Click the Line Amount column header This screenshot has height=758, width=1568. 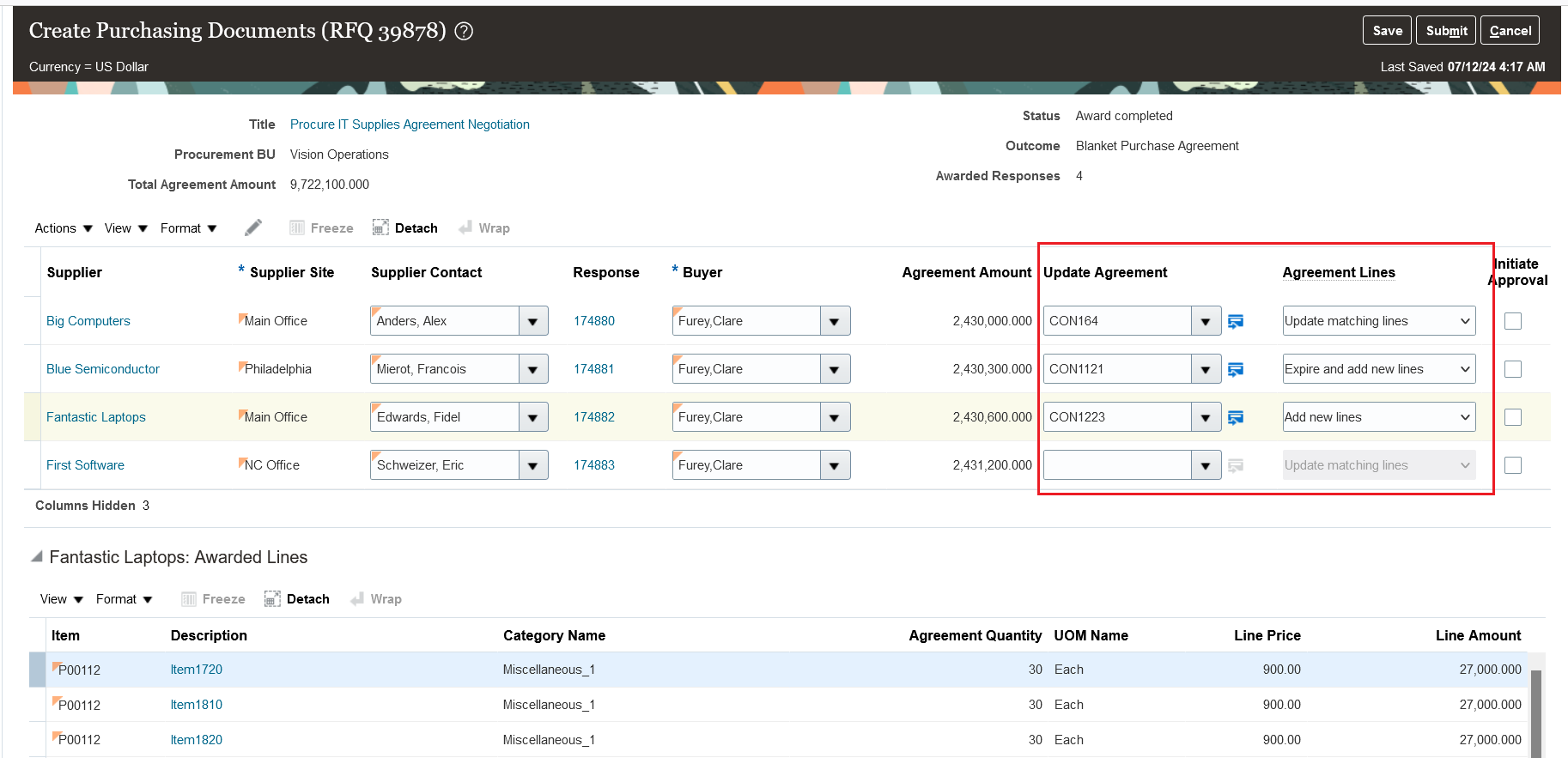point(1478,635)
